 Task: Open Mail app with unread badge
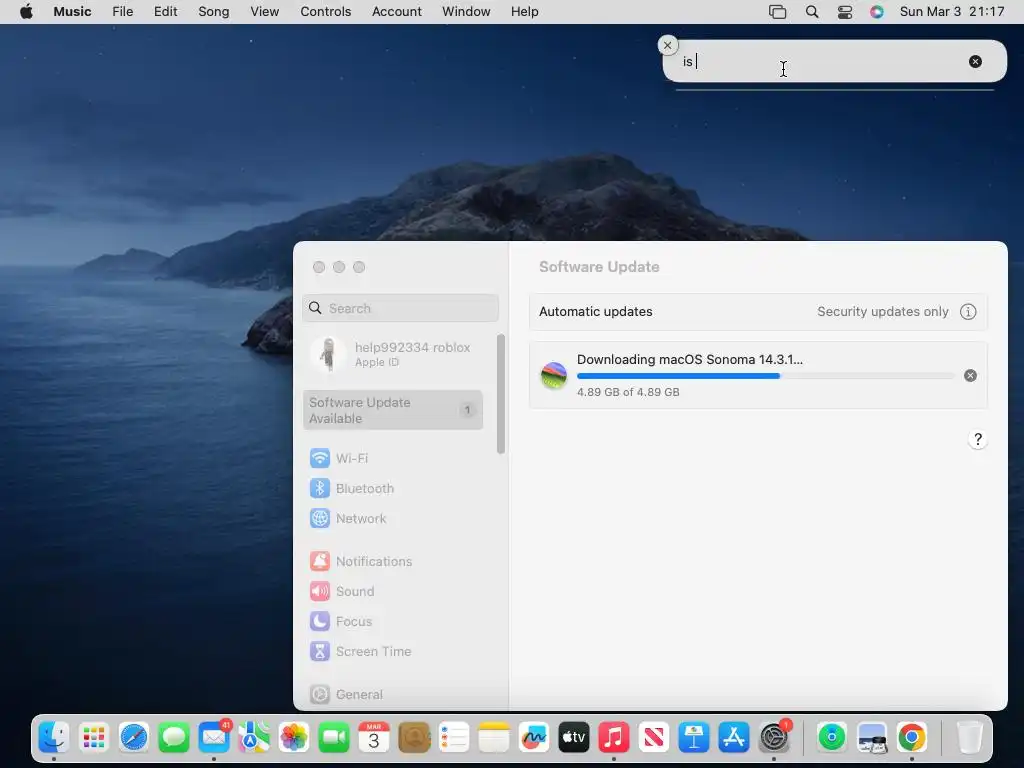pos(214,737)
